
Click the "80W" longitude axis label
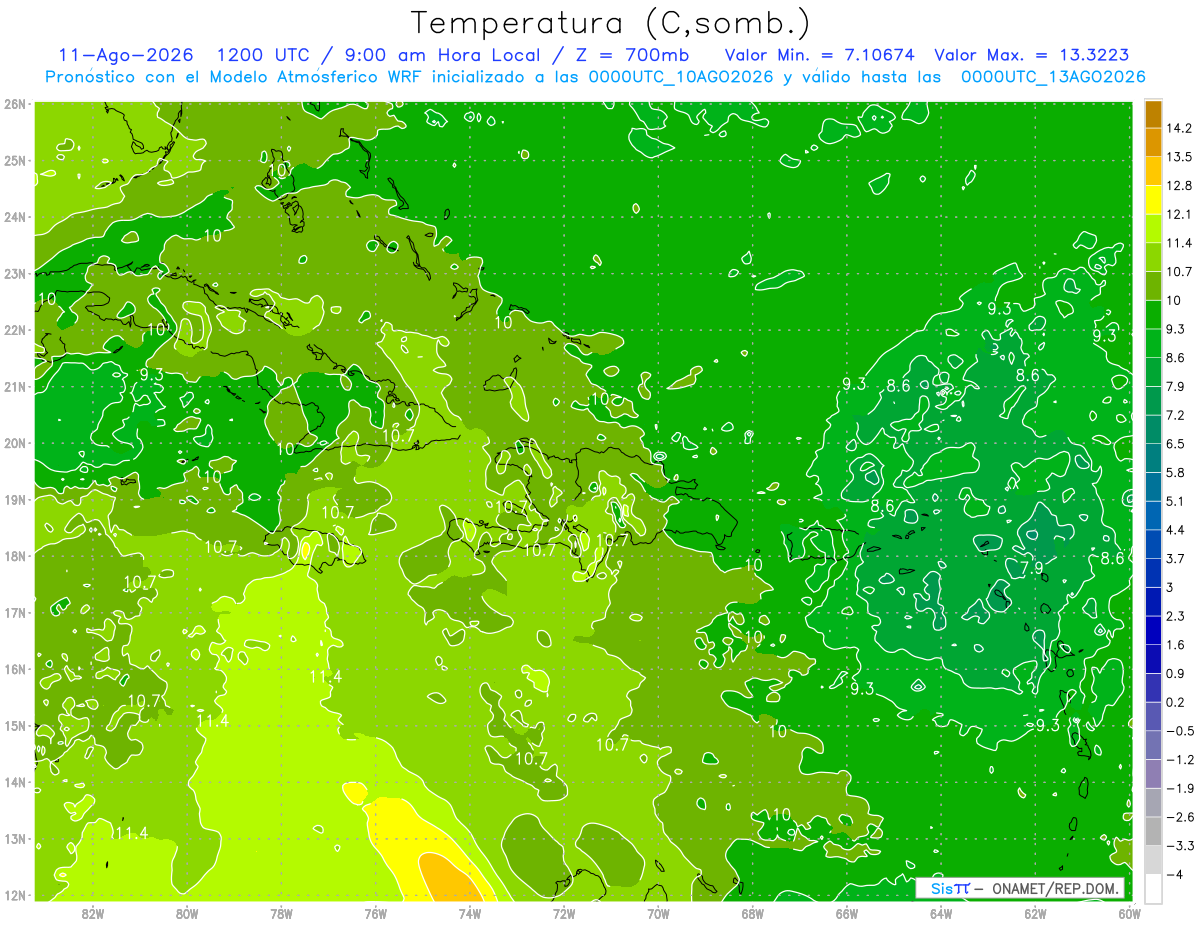(x=186, y=912)
